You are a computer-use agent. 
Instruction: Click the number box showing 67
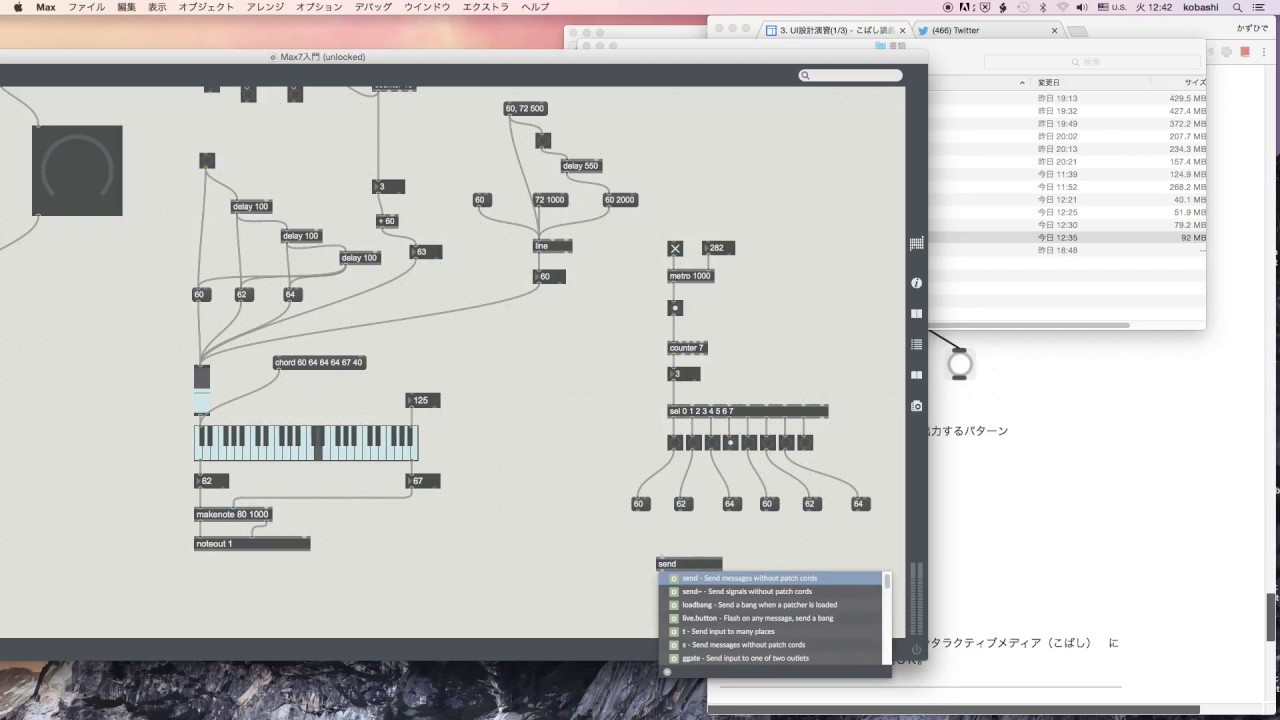tap(423, 481)
